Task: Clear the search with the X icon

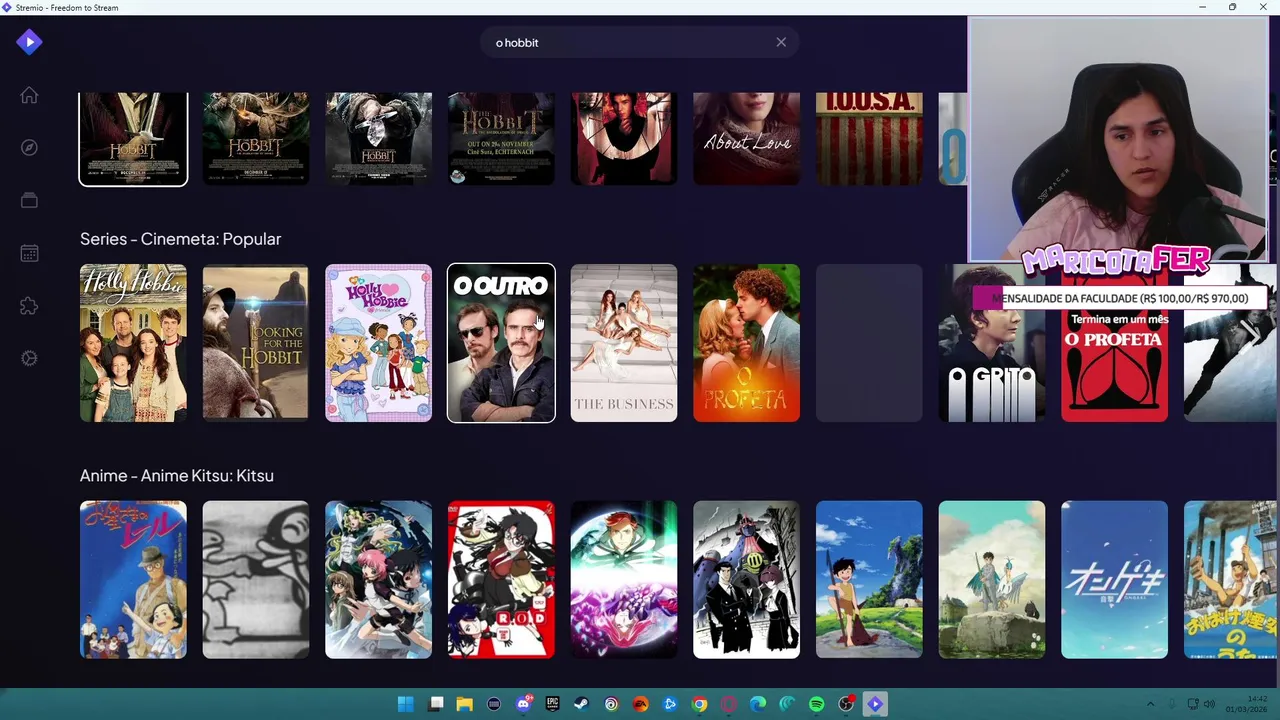Action: click(x=781, y=42)
